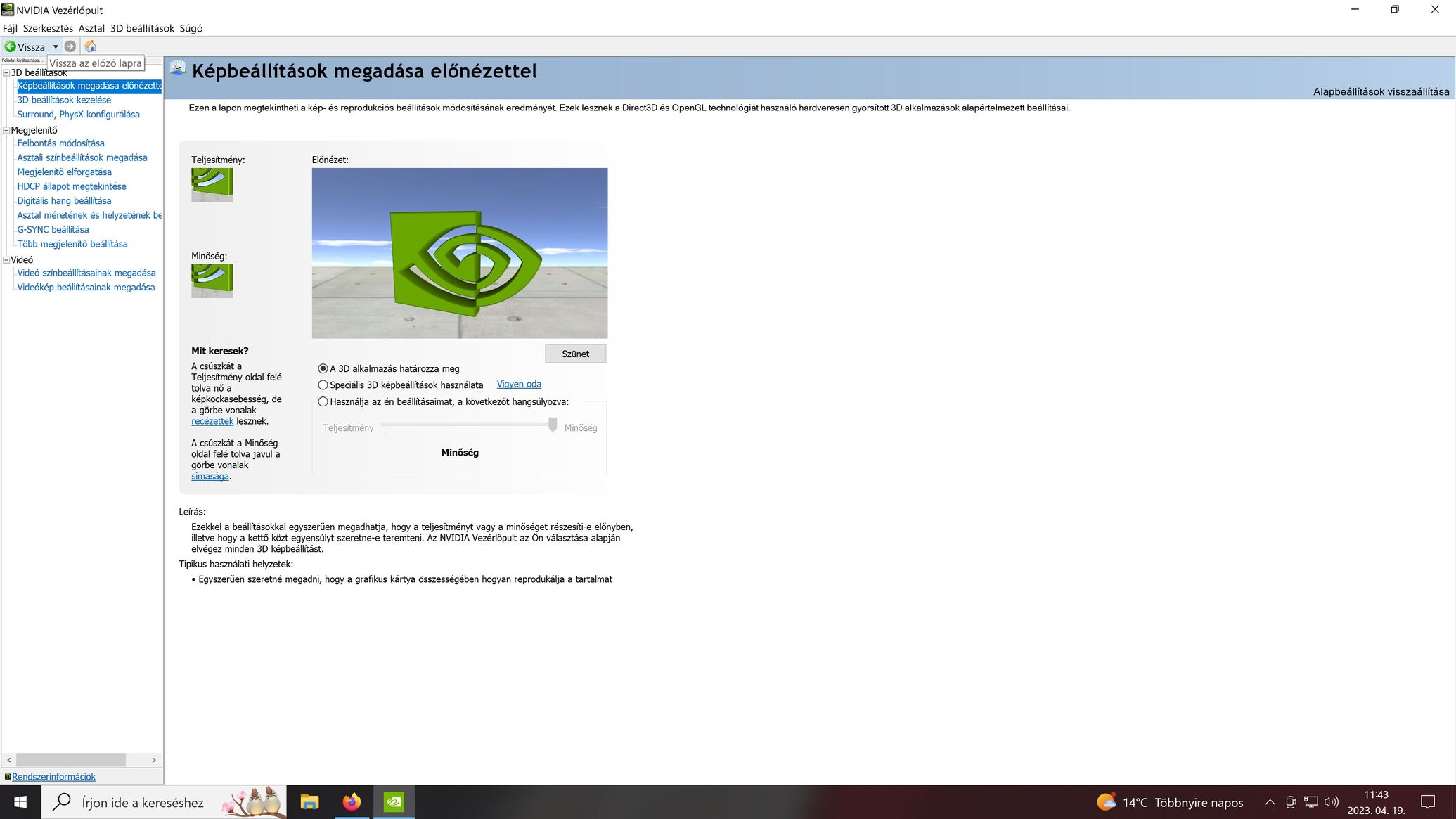Click the network tray icon
Screen dimensions: 1456x819
[1311, 802]
